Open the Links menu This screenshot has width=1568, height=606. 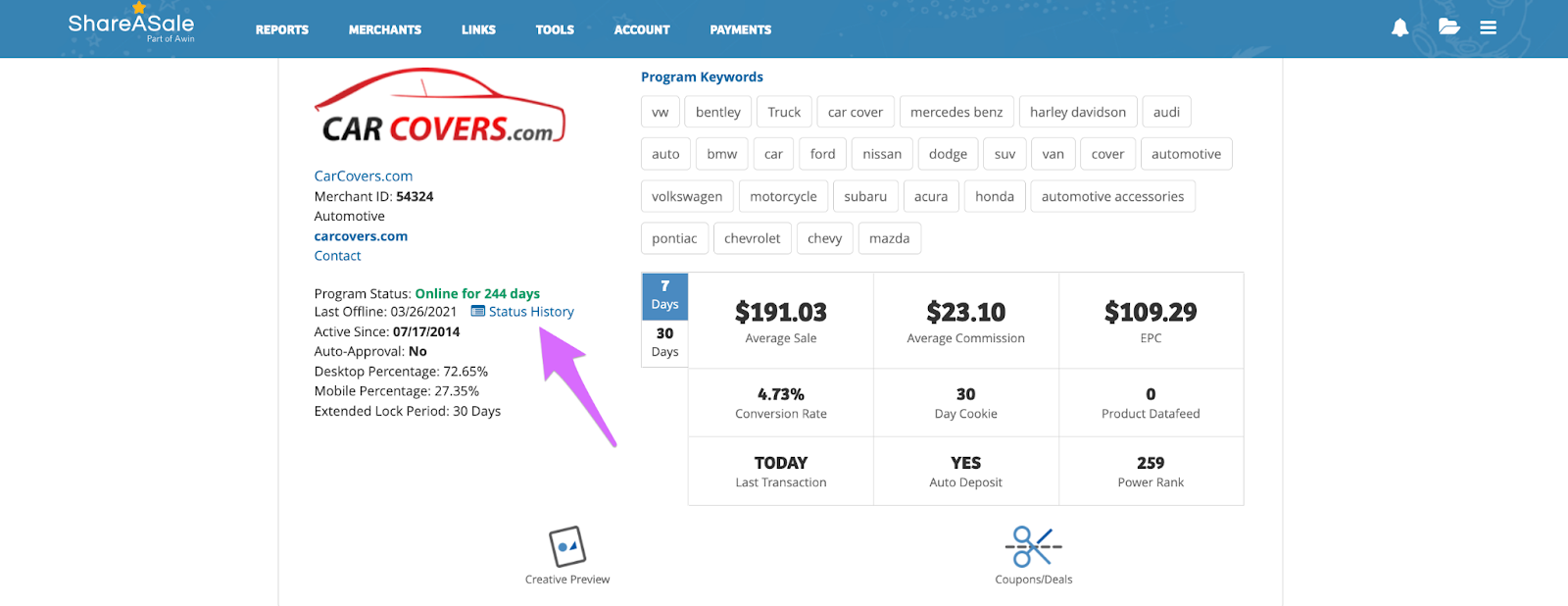click(478, 29)
